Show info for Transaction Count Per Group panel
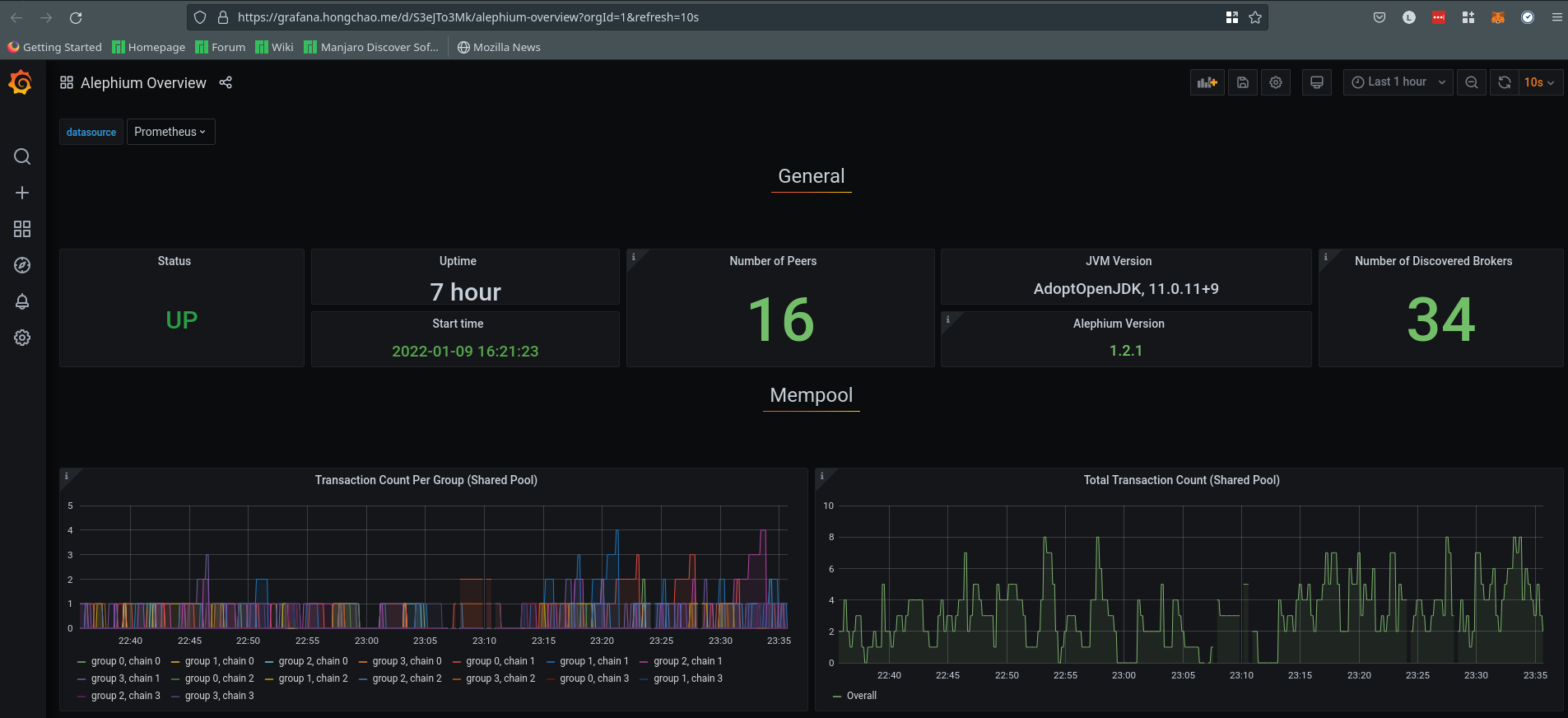Image resolution: width=1568 pixels, height=718 pixels. [67, 476]
